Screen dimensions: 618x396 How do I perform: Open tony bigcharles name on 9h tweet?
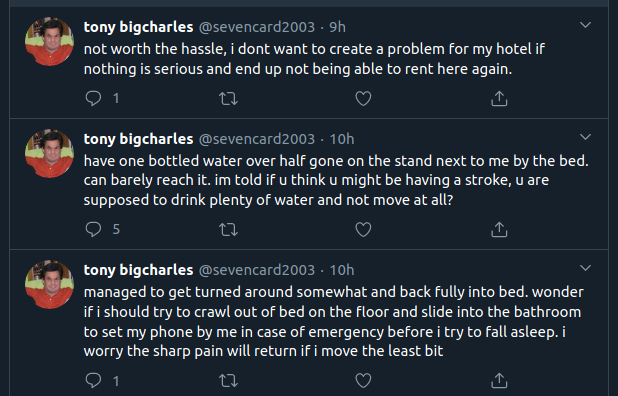tap(138, 27)
